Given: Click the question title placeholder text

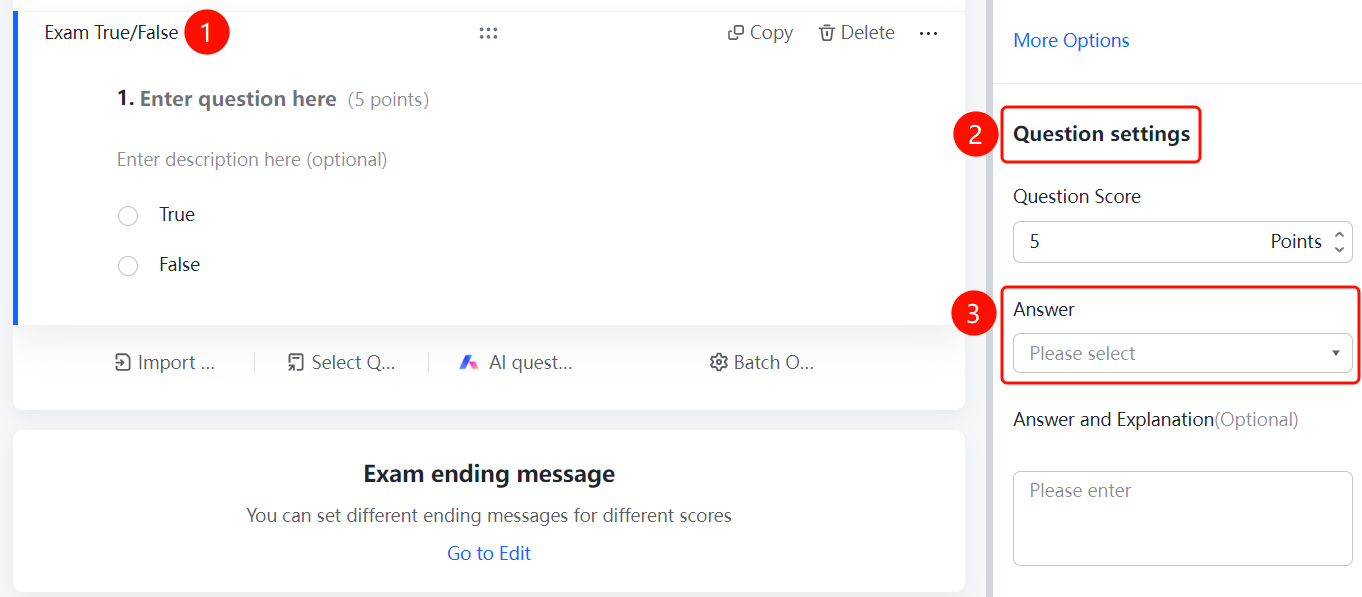Looking at the screenshot, I should click(238, 99).
